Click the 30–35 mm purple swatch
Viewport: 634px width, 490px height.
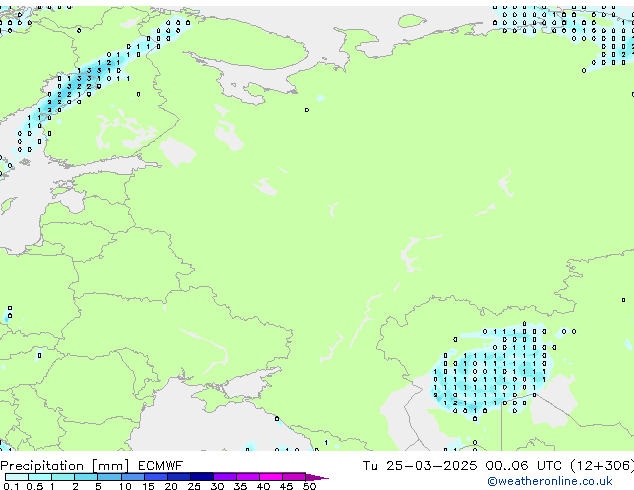pyautogui.click(x=225, y=477)
